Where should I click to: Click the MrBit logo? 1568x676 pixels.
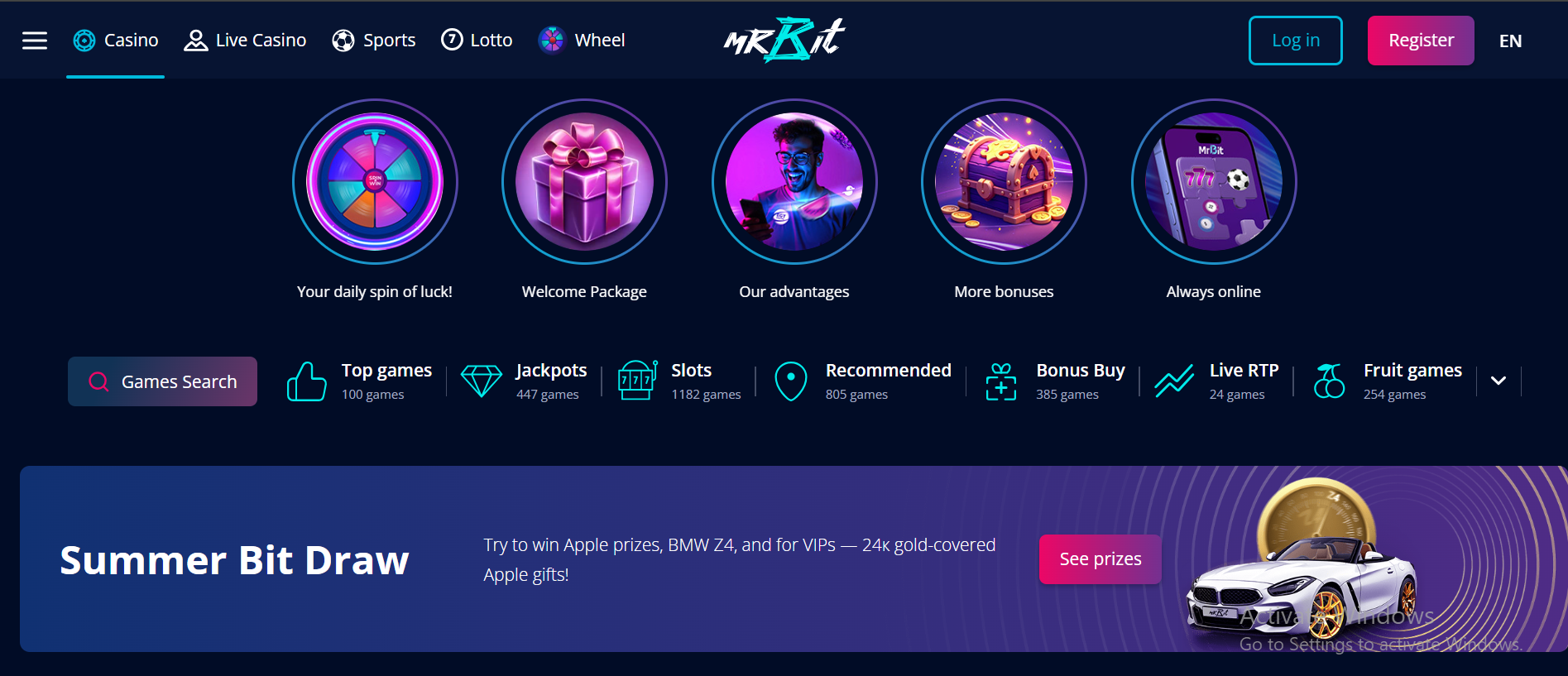tap(784, 40)
